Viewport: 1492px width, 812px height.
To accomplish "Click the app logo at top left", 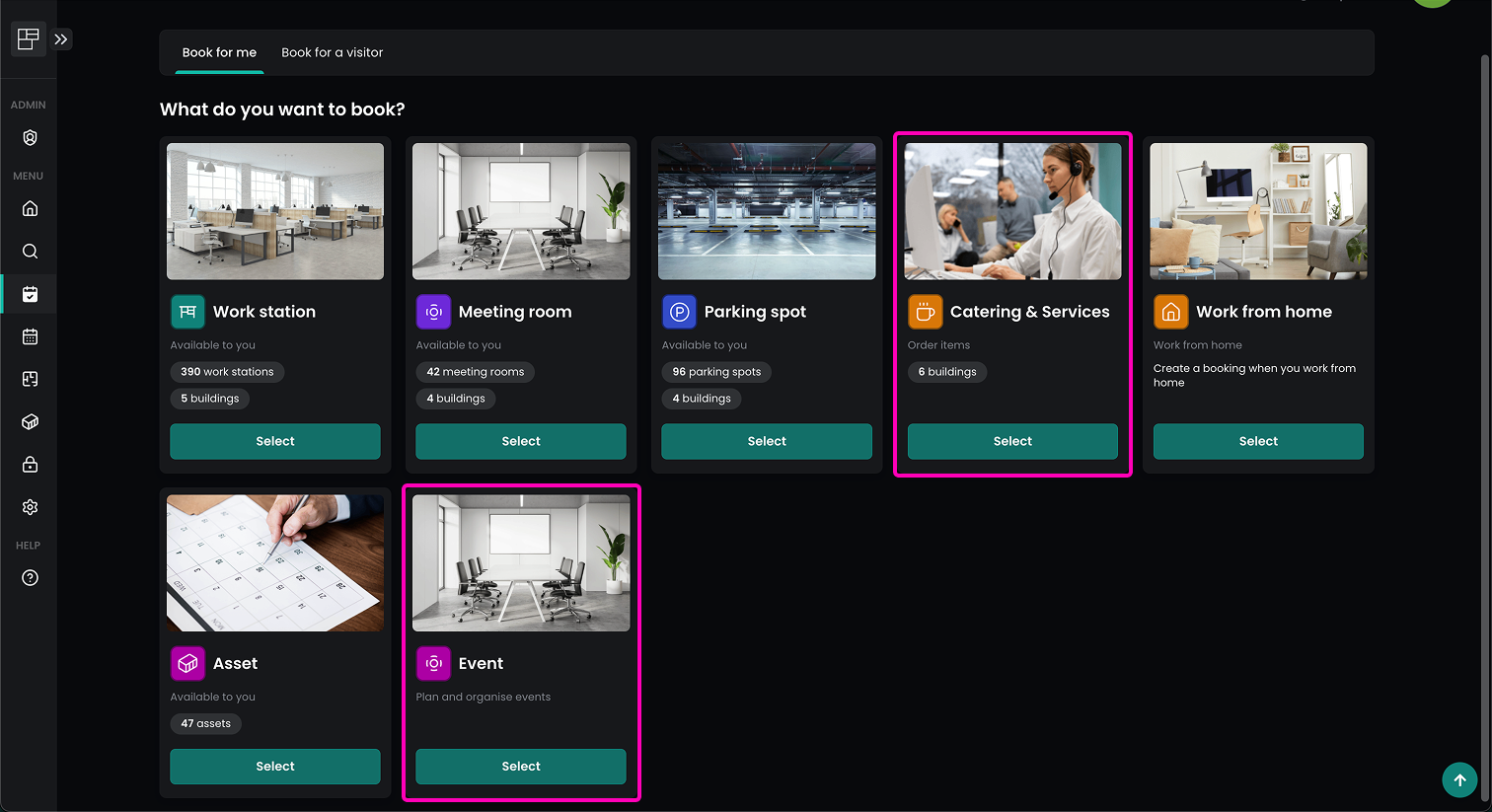I will (28, 39).
